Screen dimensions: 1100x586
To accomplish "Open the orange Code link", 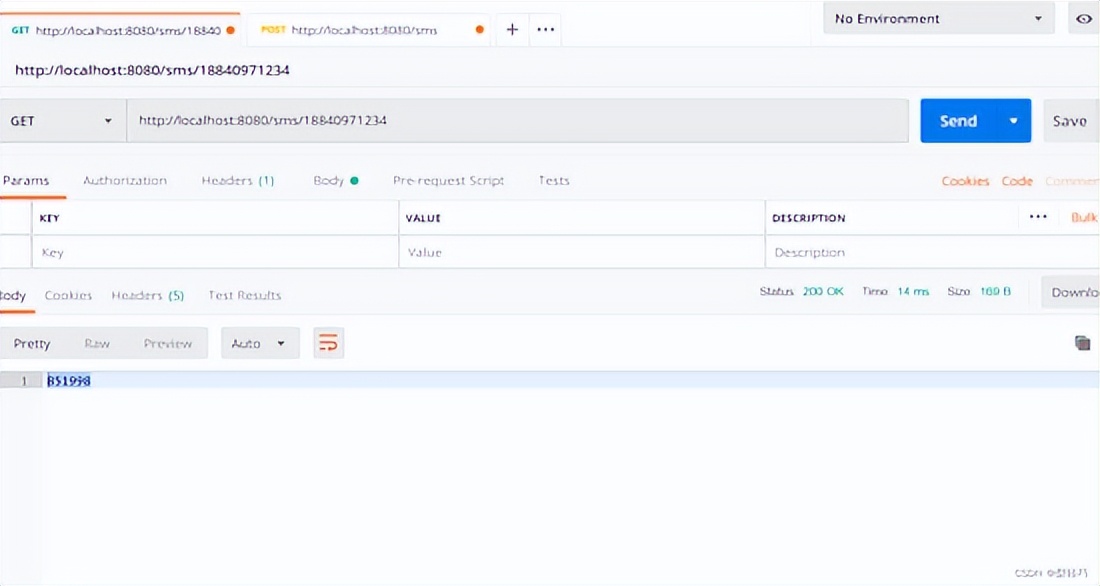I will click(x=1017, y=181).
